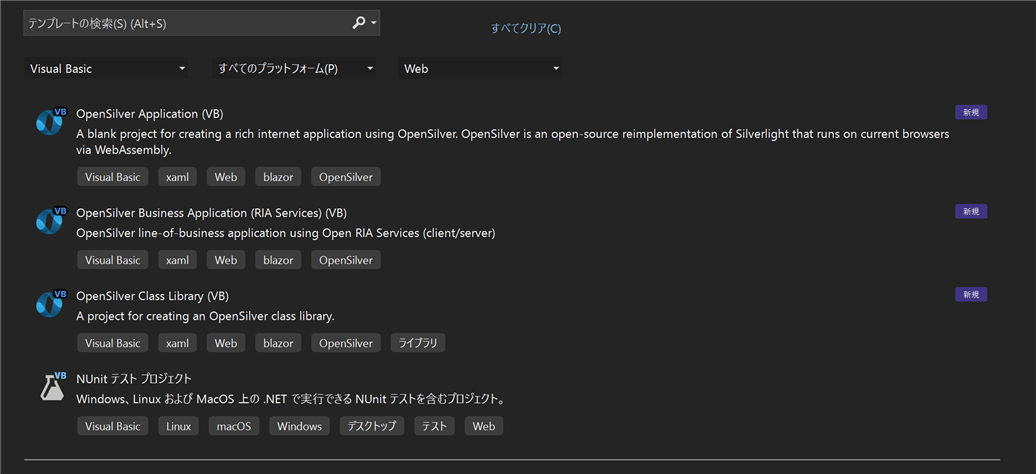1036x474 pixels.
Task: Click 新規 badge on OpenSilver Business Application
Action: point(971,212)
